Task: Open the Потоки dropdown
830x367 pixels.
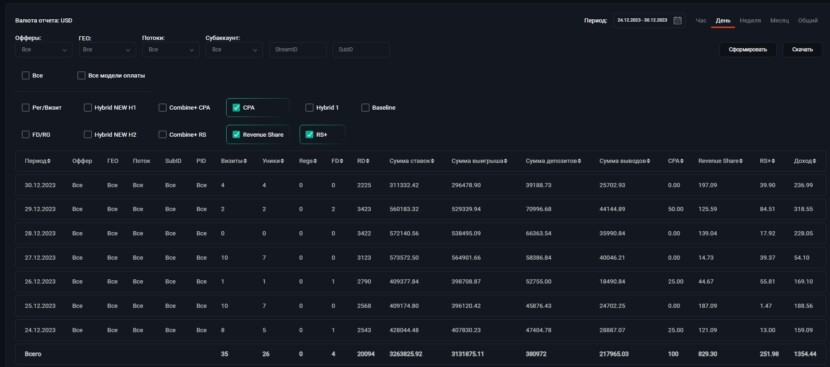Action: (x=171, y=50)
